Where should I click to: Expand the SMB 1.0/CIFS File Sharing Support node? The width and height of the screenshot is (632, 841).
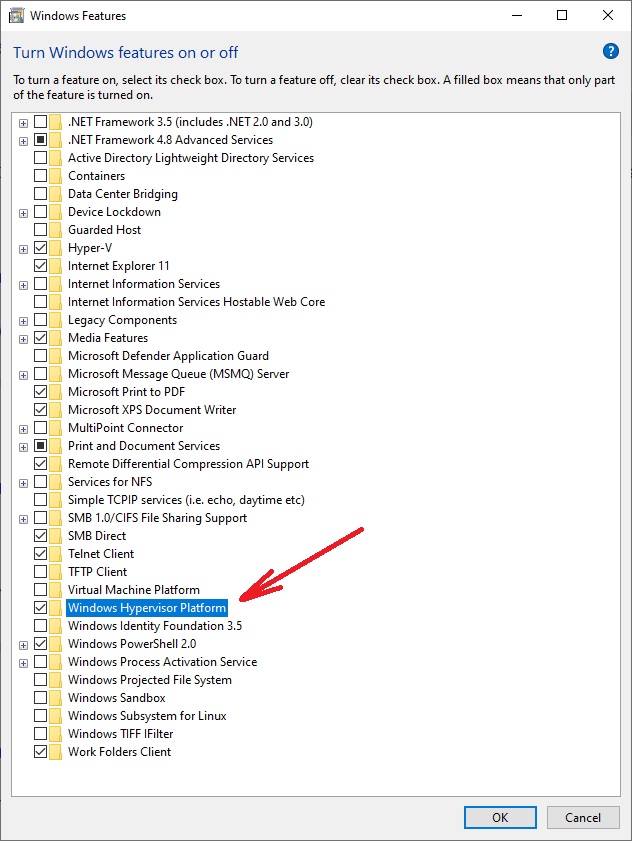(24, 519)
